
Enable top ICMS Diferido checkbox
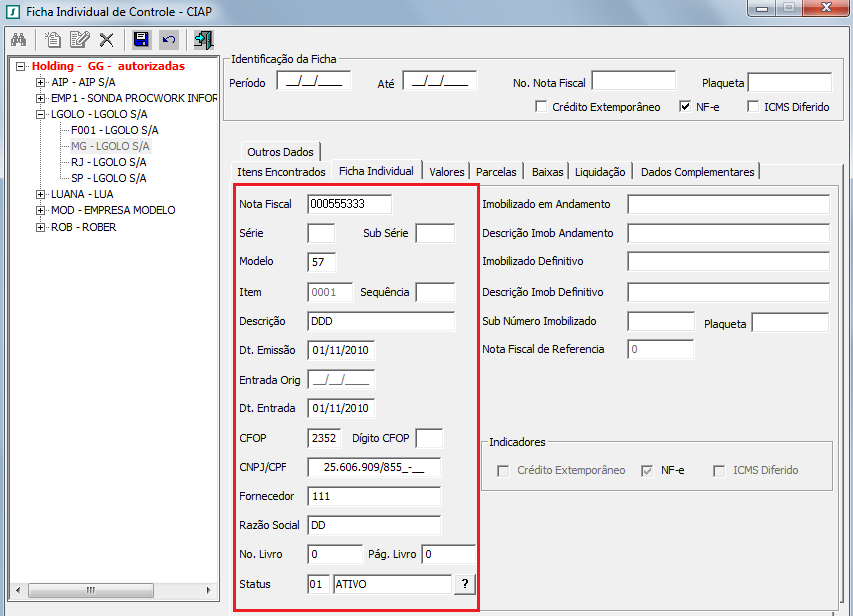pos(753,107)
